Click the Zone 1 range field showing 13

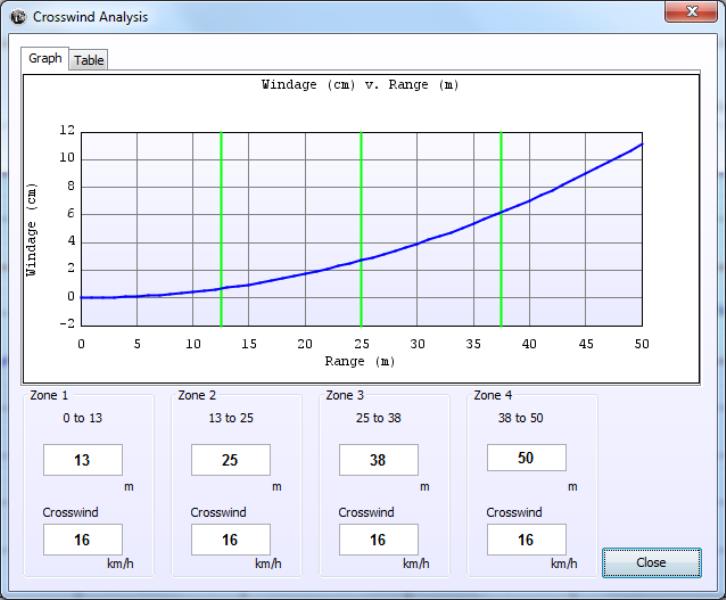click(x=82, y=460)
